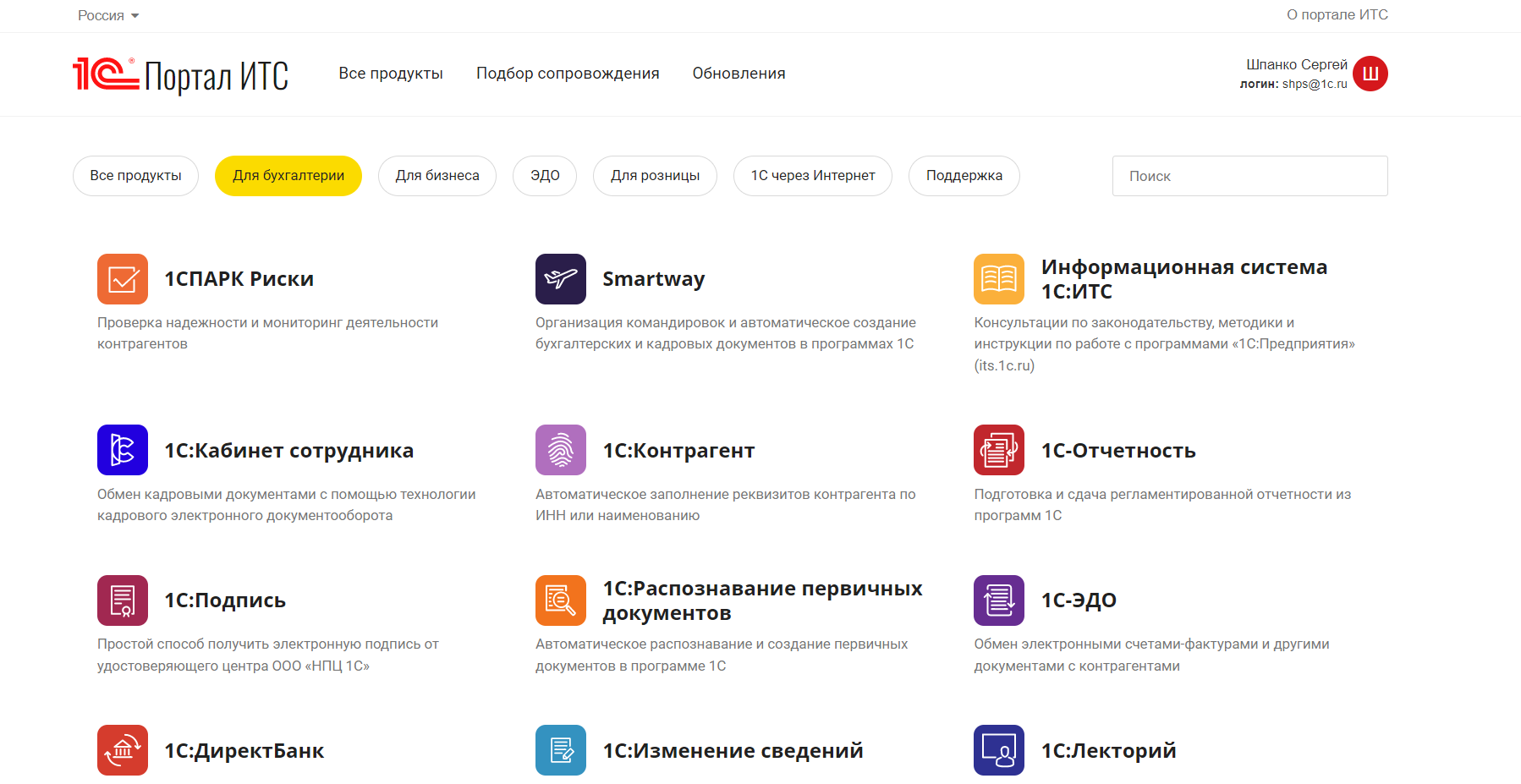Click the 1С Портал ИТС logo
Screen dimensions: 1521x784
pyautogui.click(x=180, y=75)
